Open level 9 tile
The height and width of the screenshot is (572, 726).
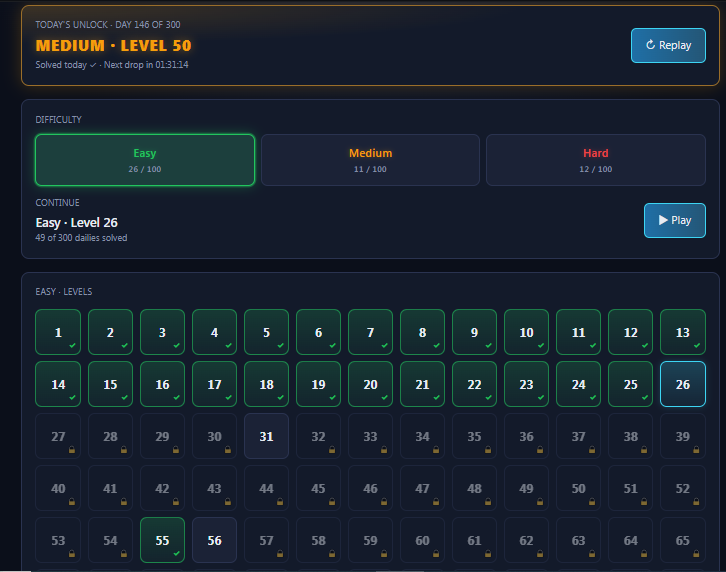(x=475, y=332)
